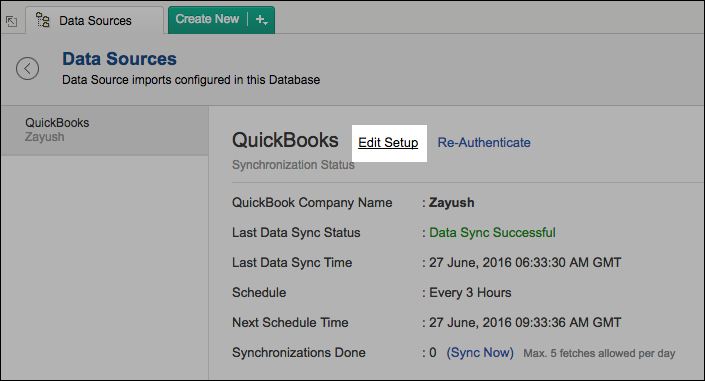Open the plus dropdown beside Create New

(x=262, y=20)
